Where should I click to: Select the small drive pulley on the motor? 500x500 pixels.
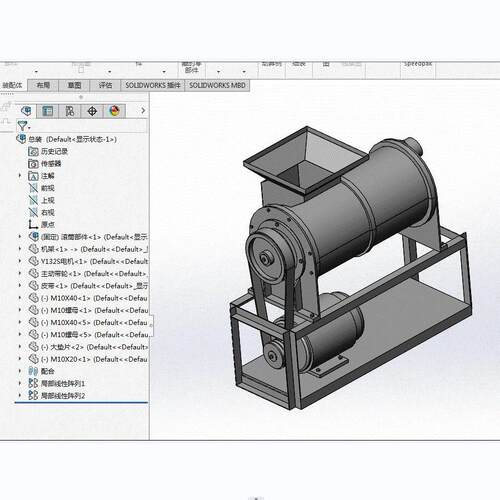click(274, 356)
